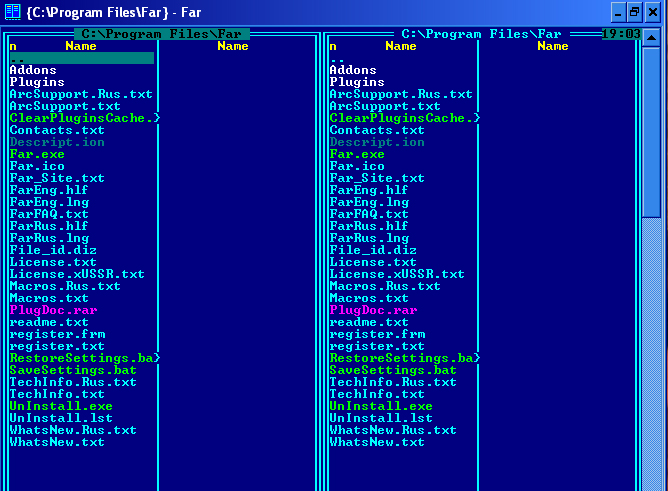The height and width of the screenshot is (491, 668).
Task: Click the vertical scrollbar thumb
Action: (x=651, y=130)
